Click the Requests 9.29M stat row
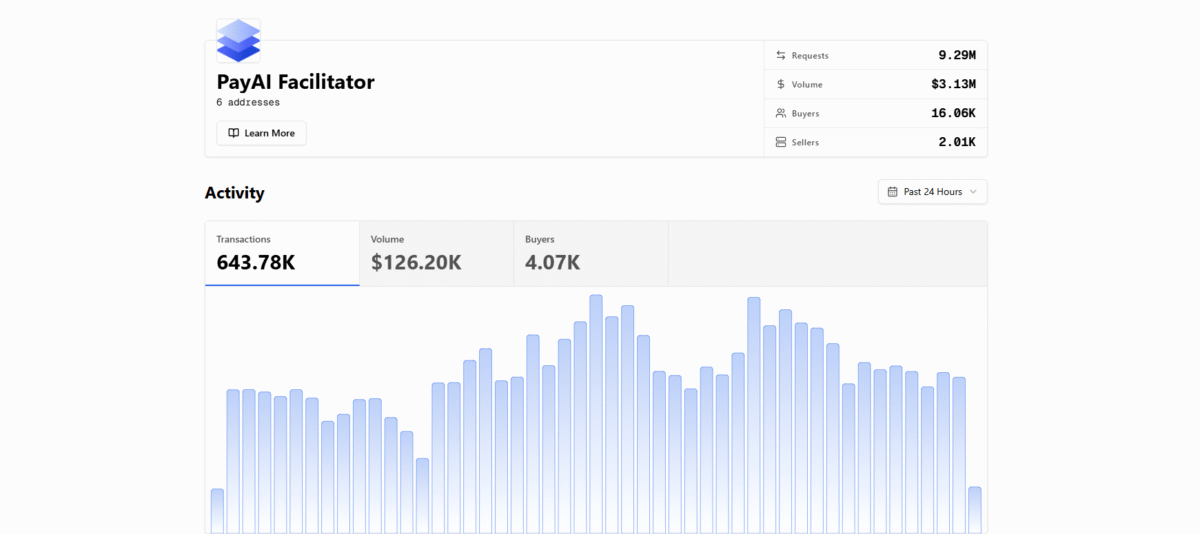The width and height of the screenshot is (1200, 534). [875, 55]
